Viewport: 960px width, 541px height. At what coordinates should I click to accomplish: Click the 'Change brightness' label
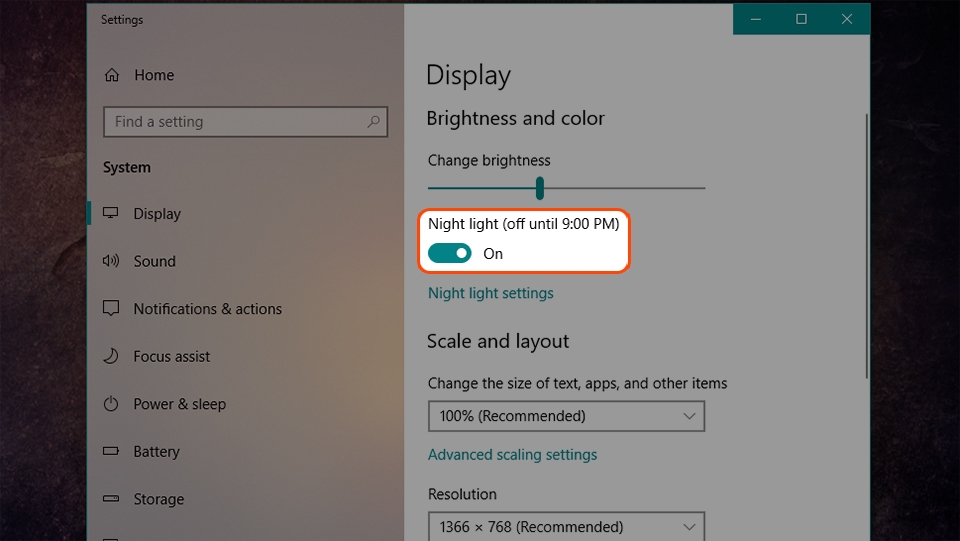pos(489,160)
